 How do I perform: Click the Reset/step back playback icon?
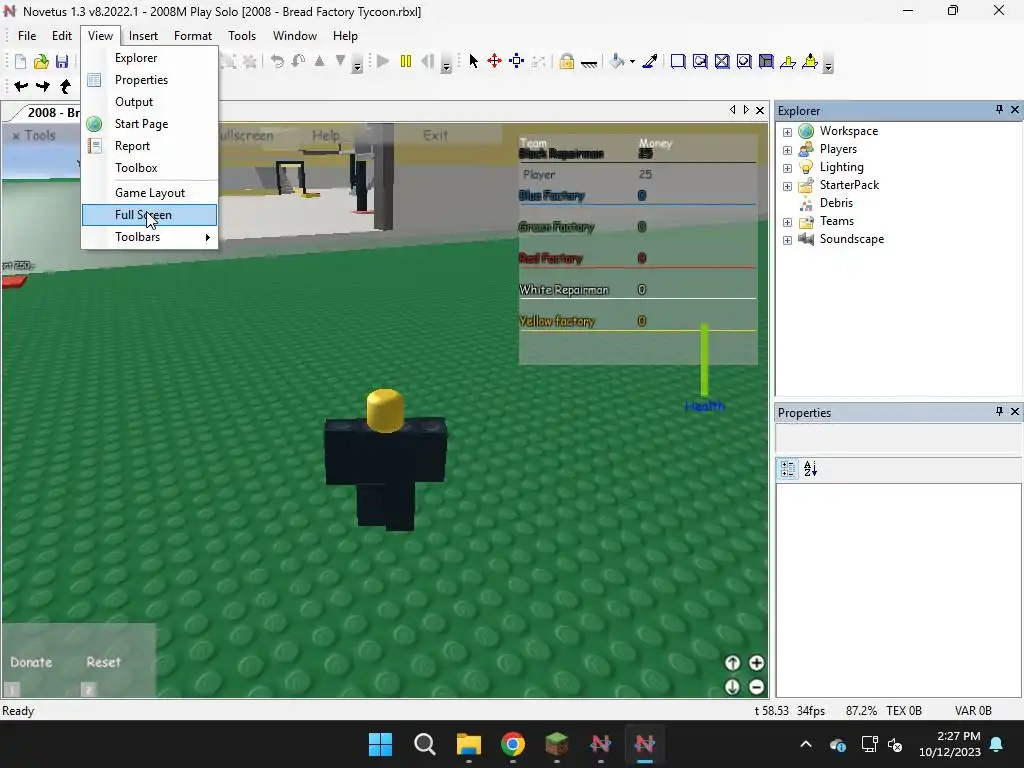428,61
